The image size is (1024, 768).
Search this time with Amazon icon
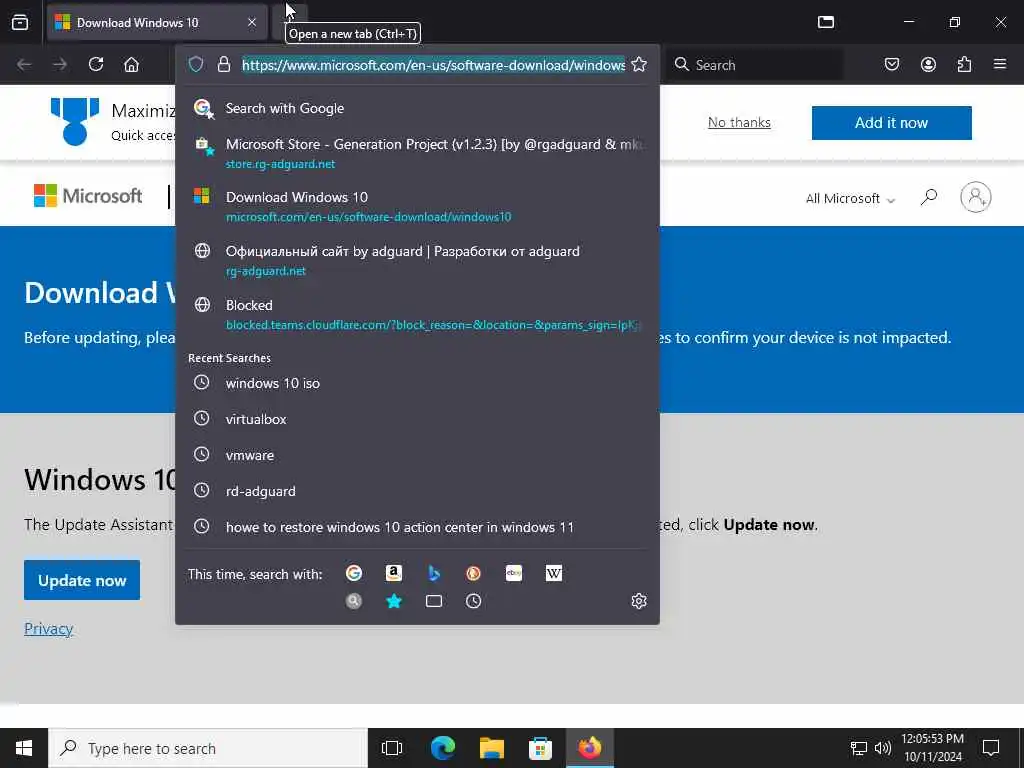tap(394, 573)
